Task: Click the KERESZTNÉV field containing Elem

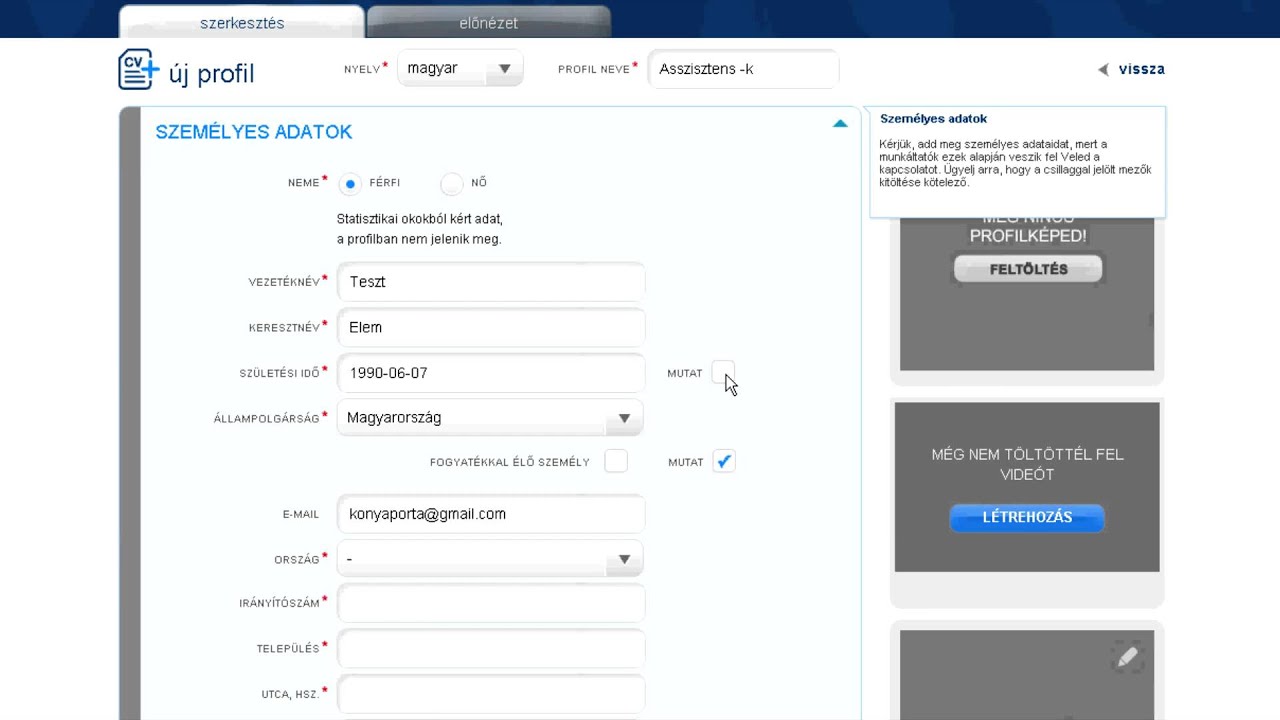Action: point(491,327)
